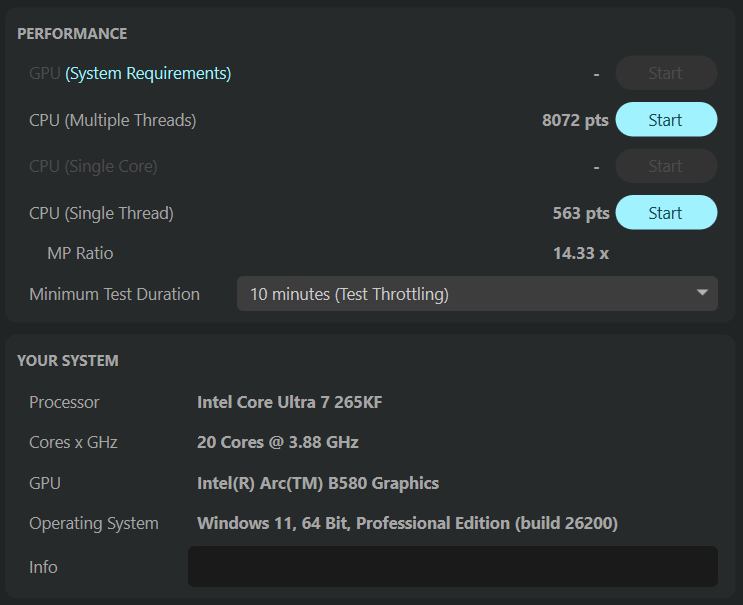The height and width of the screenshot is (605, 743).
Task: Select the 563 pts single-thread score
Action: pyautogui.click(x=580, y=213)
